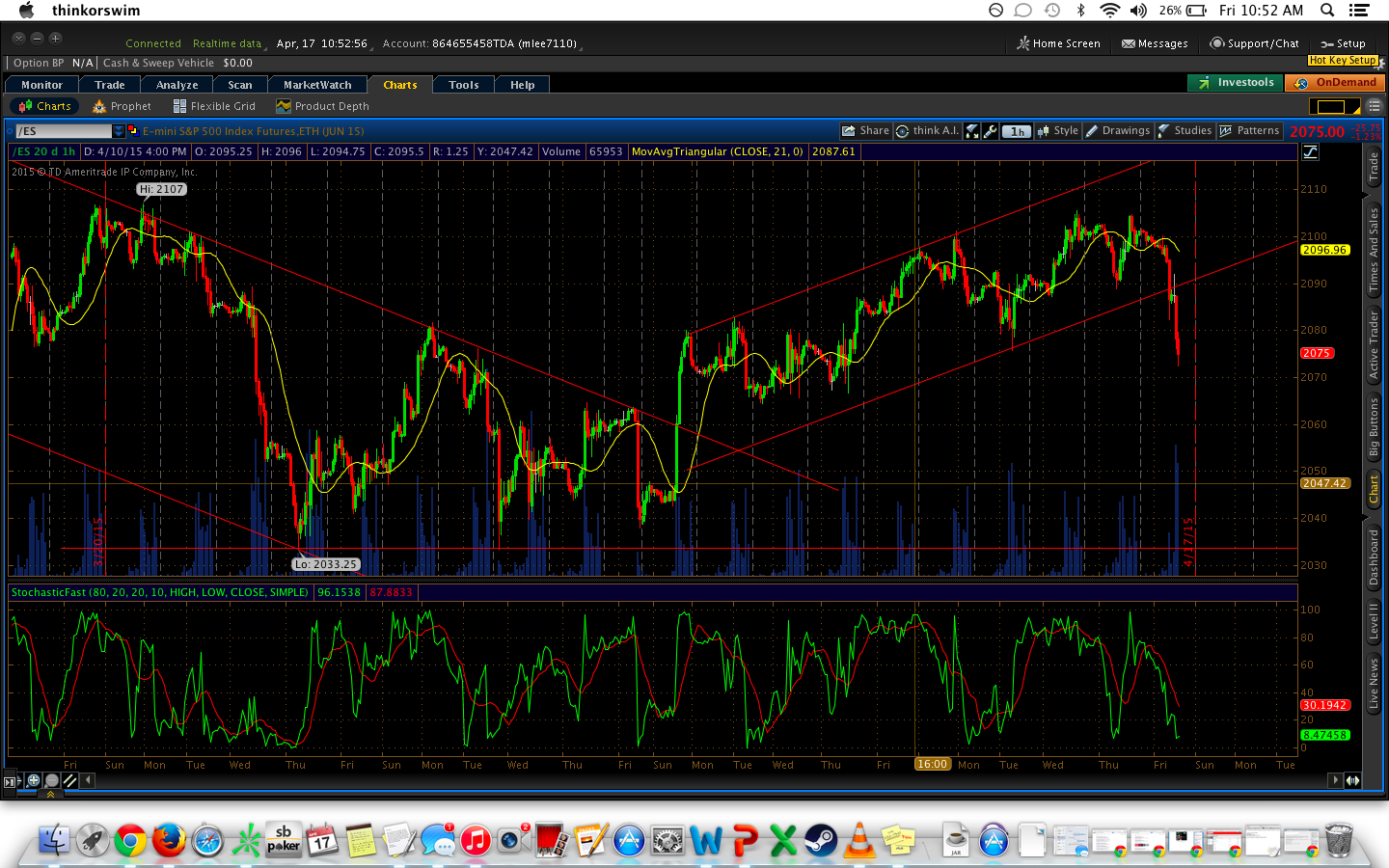
Task: Click the symbol link color squares icon
Action: coord(133,131)
